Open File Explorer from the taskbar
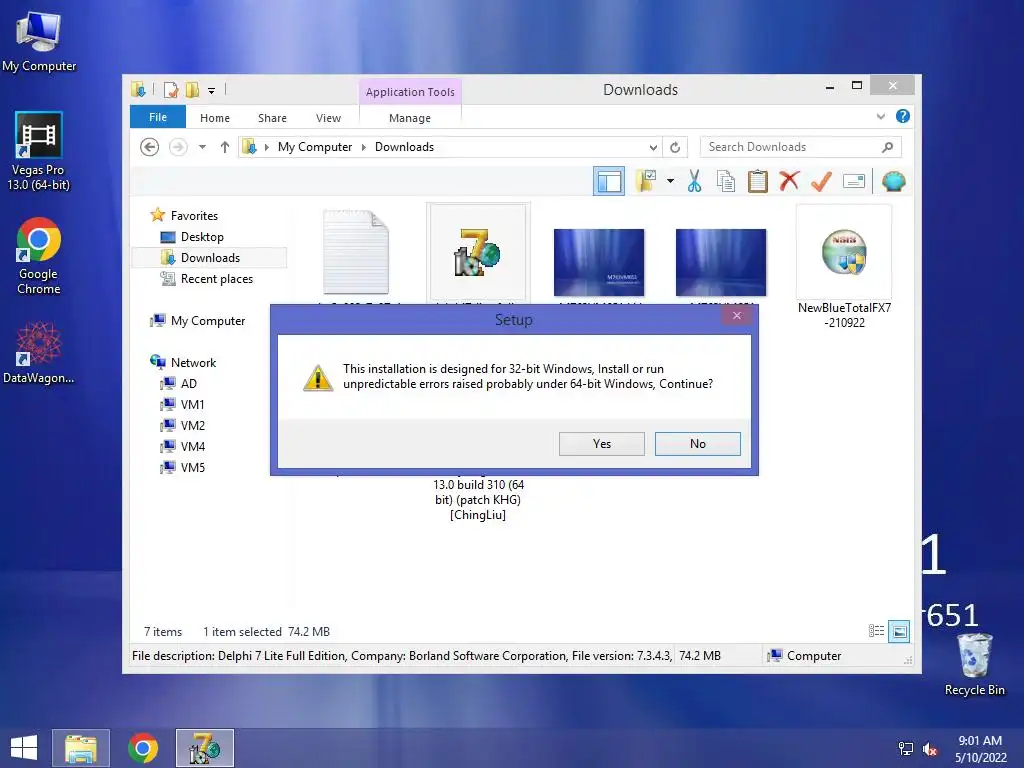 (81, 748)
